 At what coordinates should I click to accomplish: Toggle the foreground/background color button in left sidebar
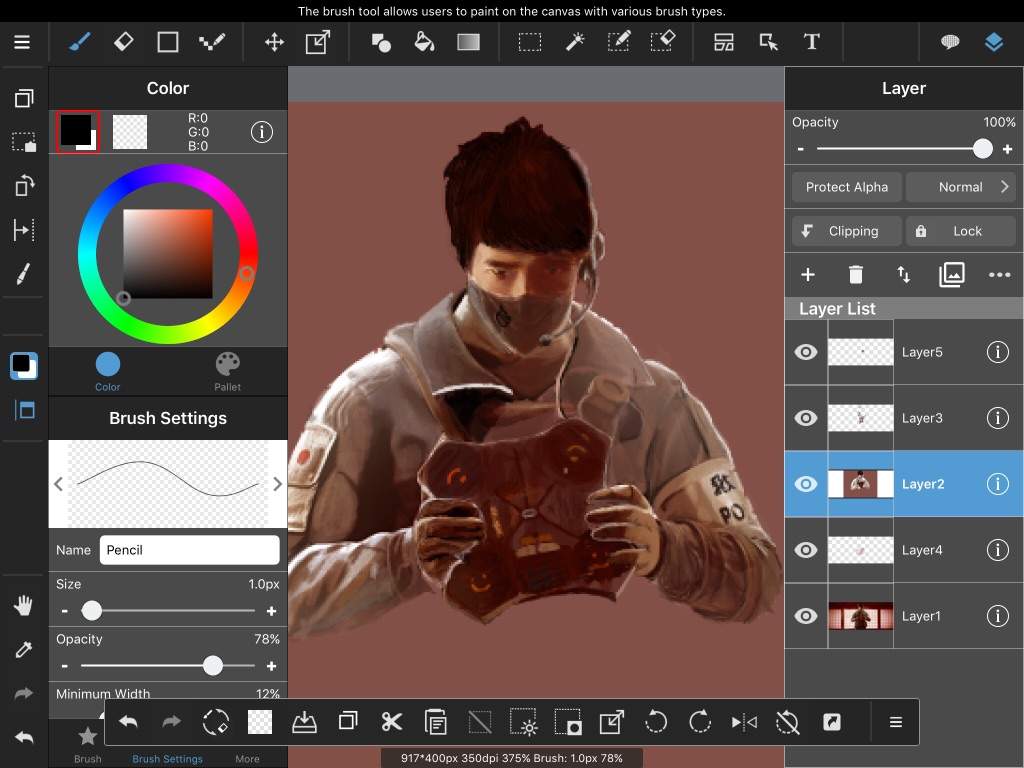pyautogui.click(x=24, y=366)
